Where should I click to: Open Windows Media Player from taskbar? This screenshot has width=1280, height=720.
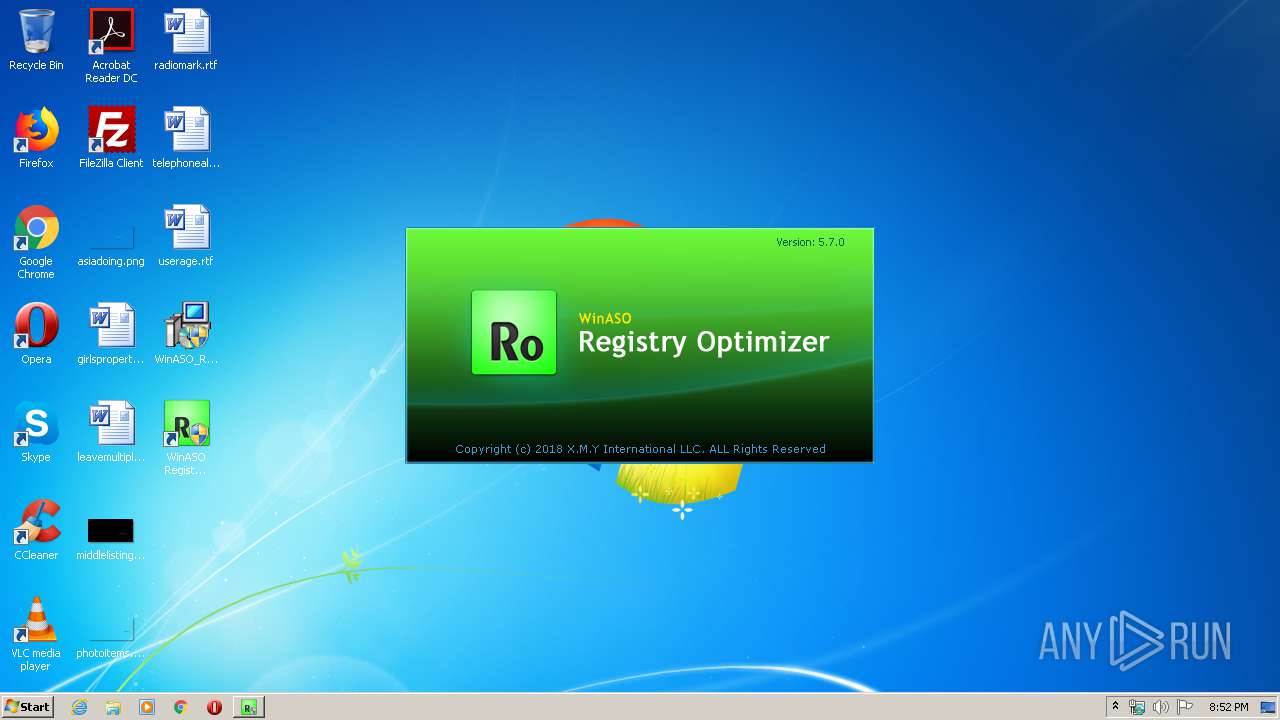(147, 707)
